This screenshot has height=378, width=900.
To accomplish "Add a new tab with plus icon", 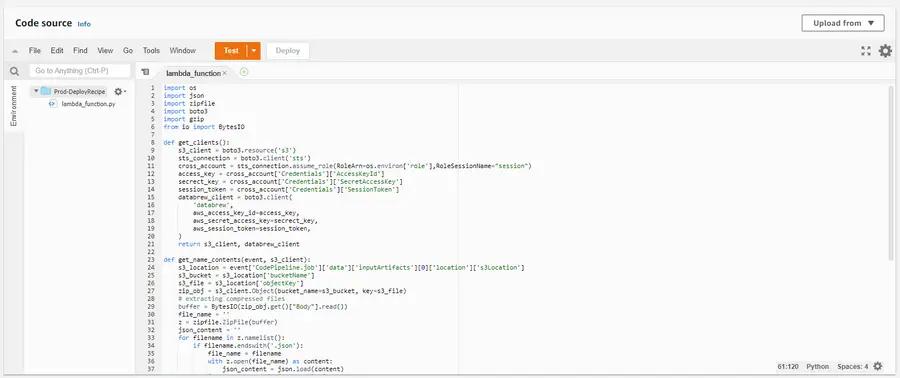I will (244, 72).
